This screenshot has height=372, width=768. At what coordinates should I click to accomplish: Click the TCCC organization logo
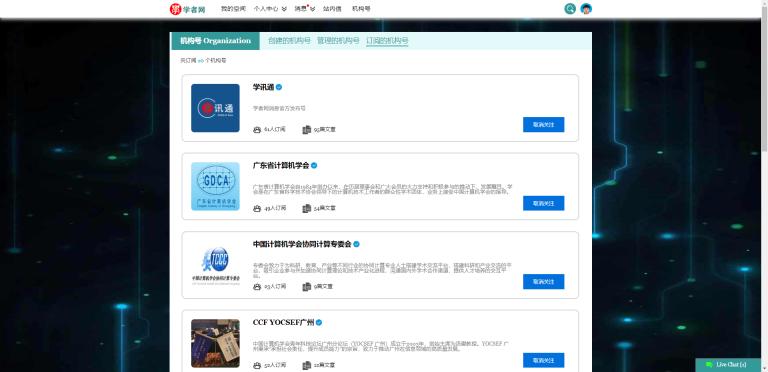coord(216,265)
